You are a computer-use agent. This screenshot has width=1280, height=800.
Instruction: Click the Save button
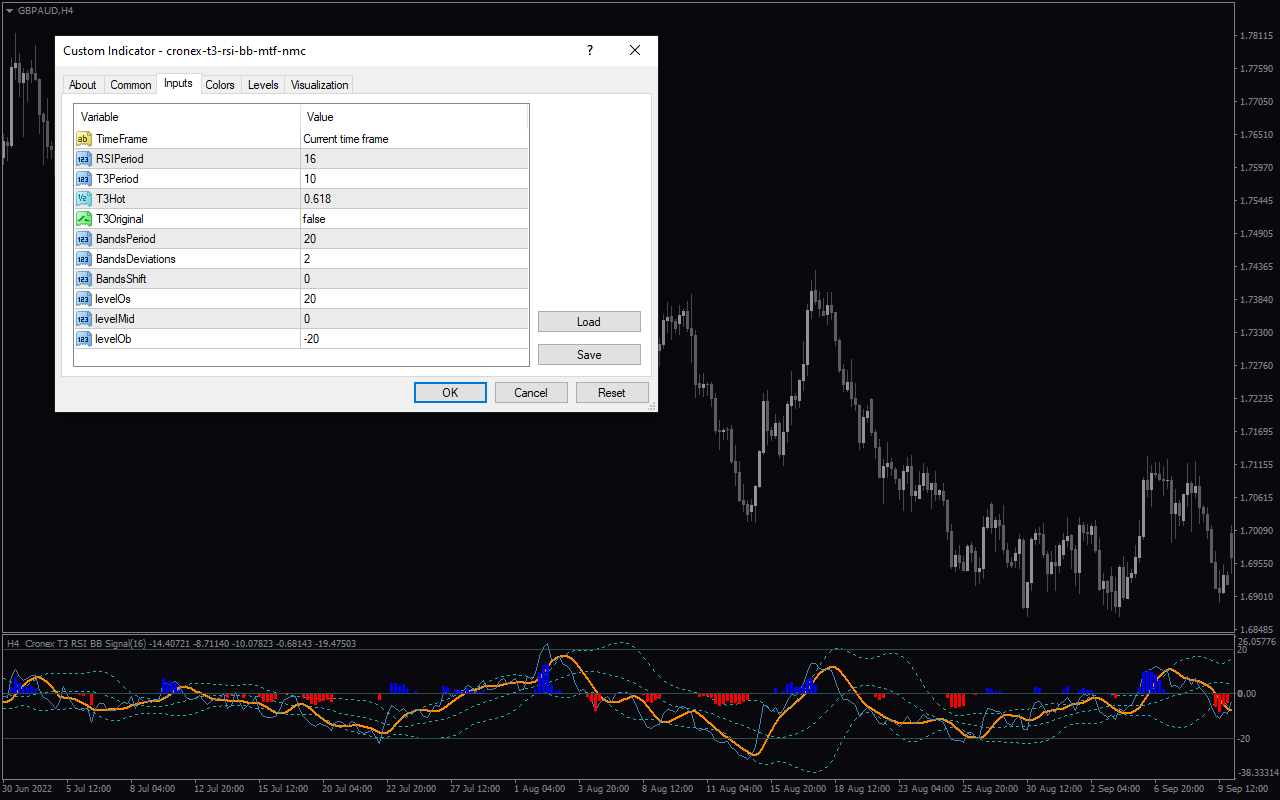tap(589, 355)
